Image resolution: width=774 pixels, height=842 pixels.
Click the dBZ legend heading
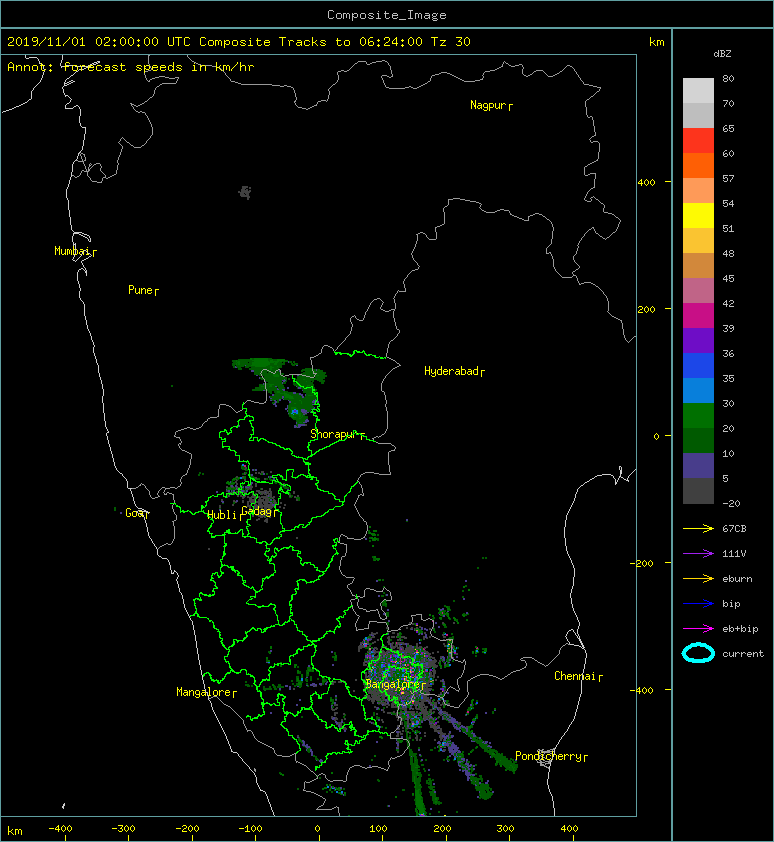coord(722,54)
